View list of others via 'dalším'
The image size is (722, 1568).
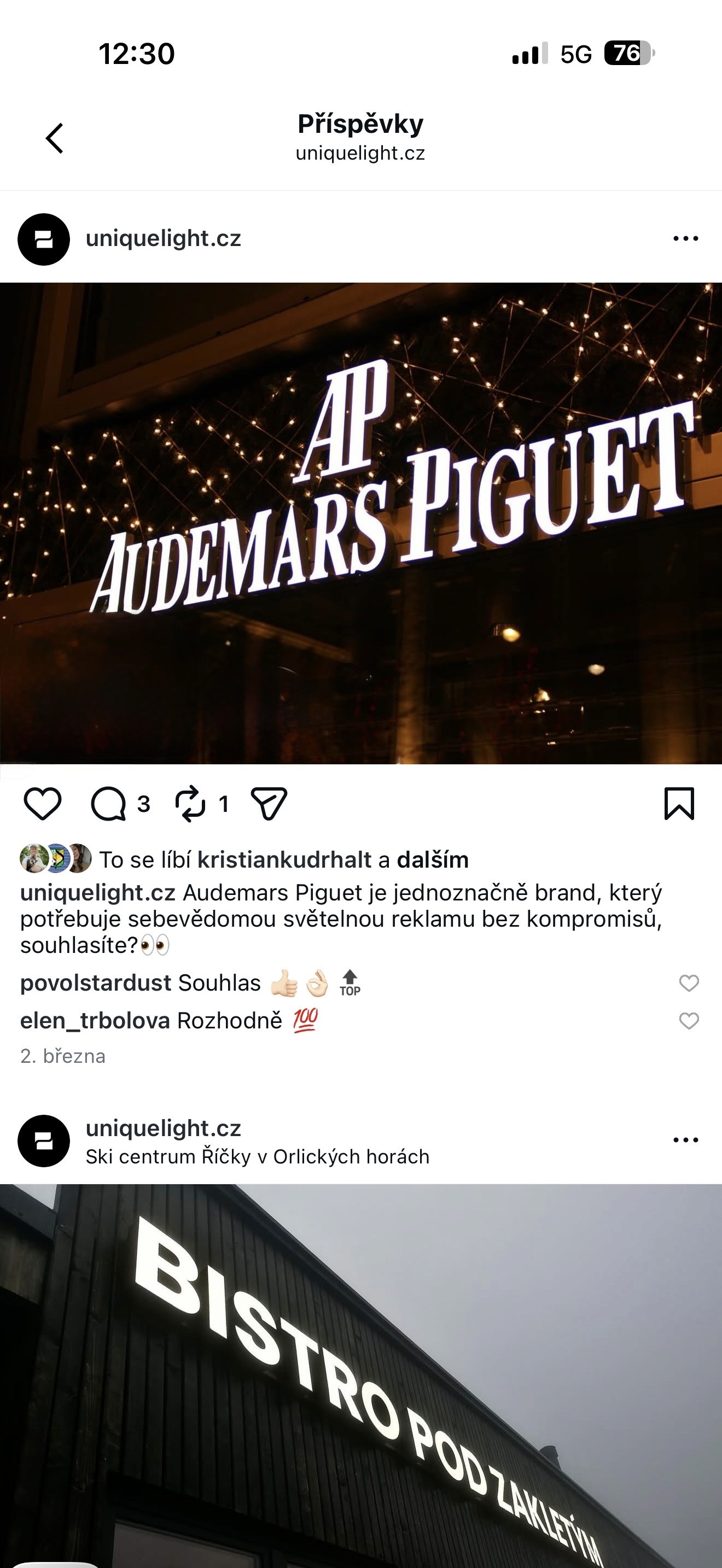[x=433, y=859]
